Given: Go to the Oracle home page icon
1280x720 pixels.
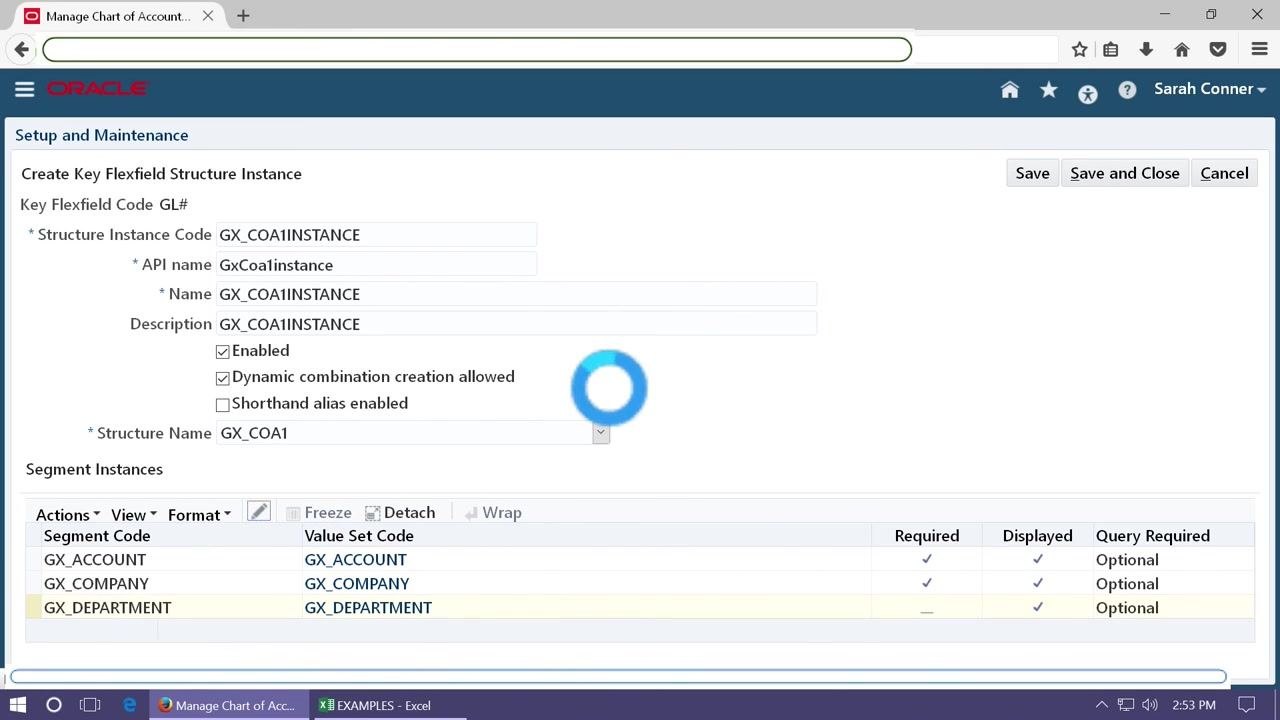Looking at the screenshot, I should pyautogui.click(x=1010, y=90).
